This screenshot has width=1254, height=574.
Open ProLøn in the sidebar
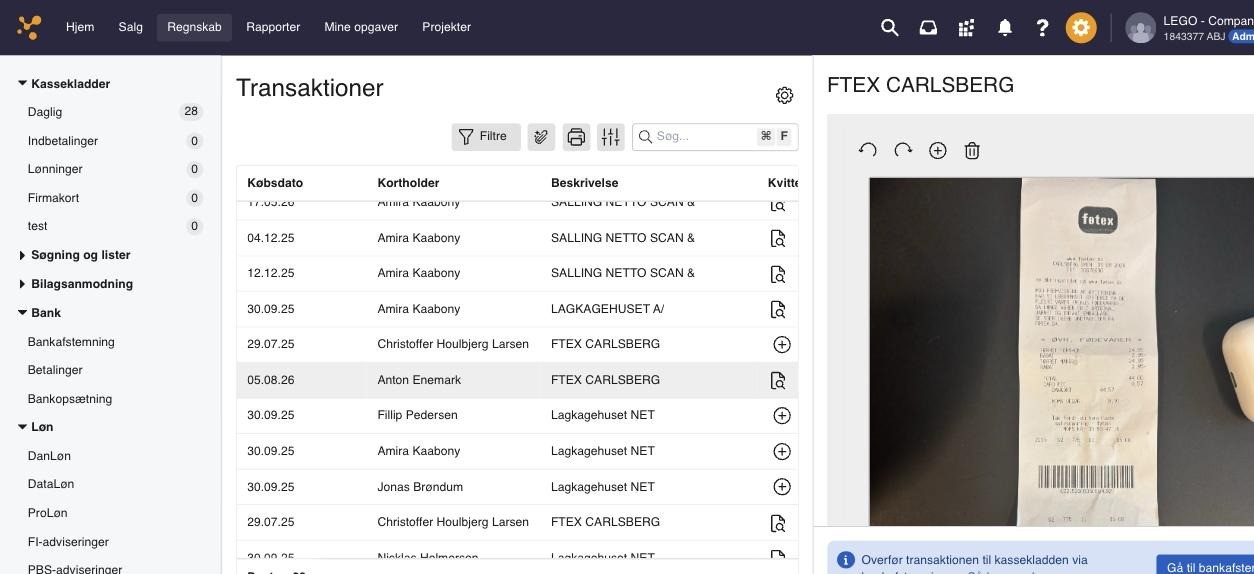click(47, 513)
